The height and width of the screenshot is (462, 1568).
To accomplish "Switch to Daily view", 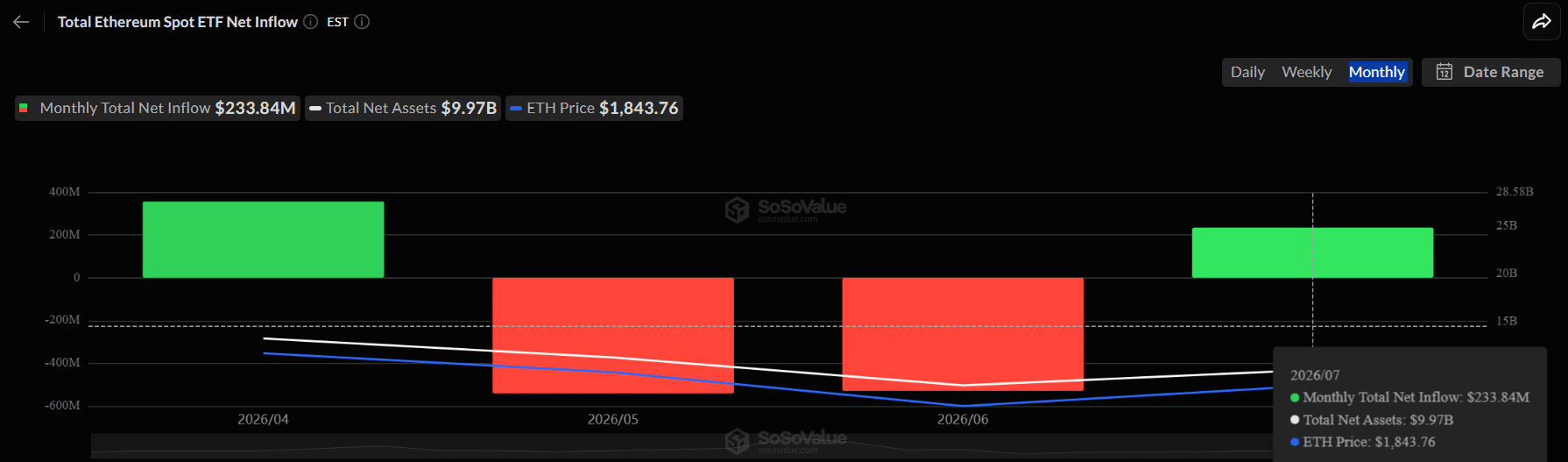I will pos(1247,72).
